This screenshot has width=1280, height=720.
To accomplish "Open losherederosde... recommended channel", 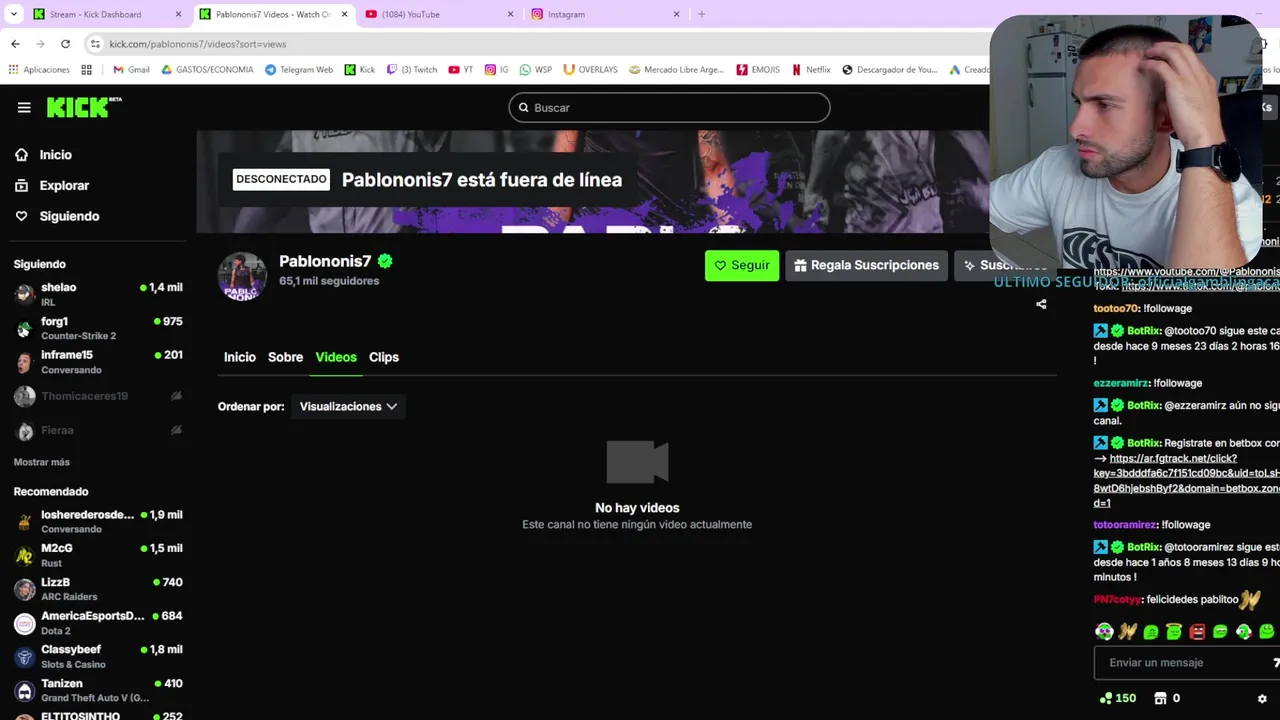I will point(98,521).
